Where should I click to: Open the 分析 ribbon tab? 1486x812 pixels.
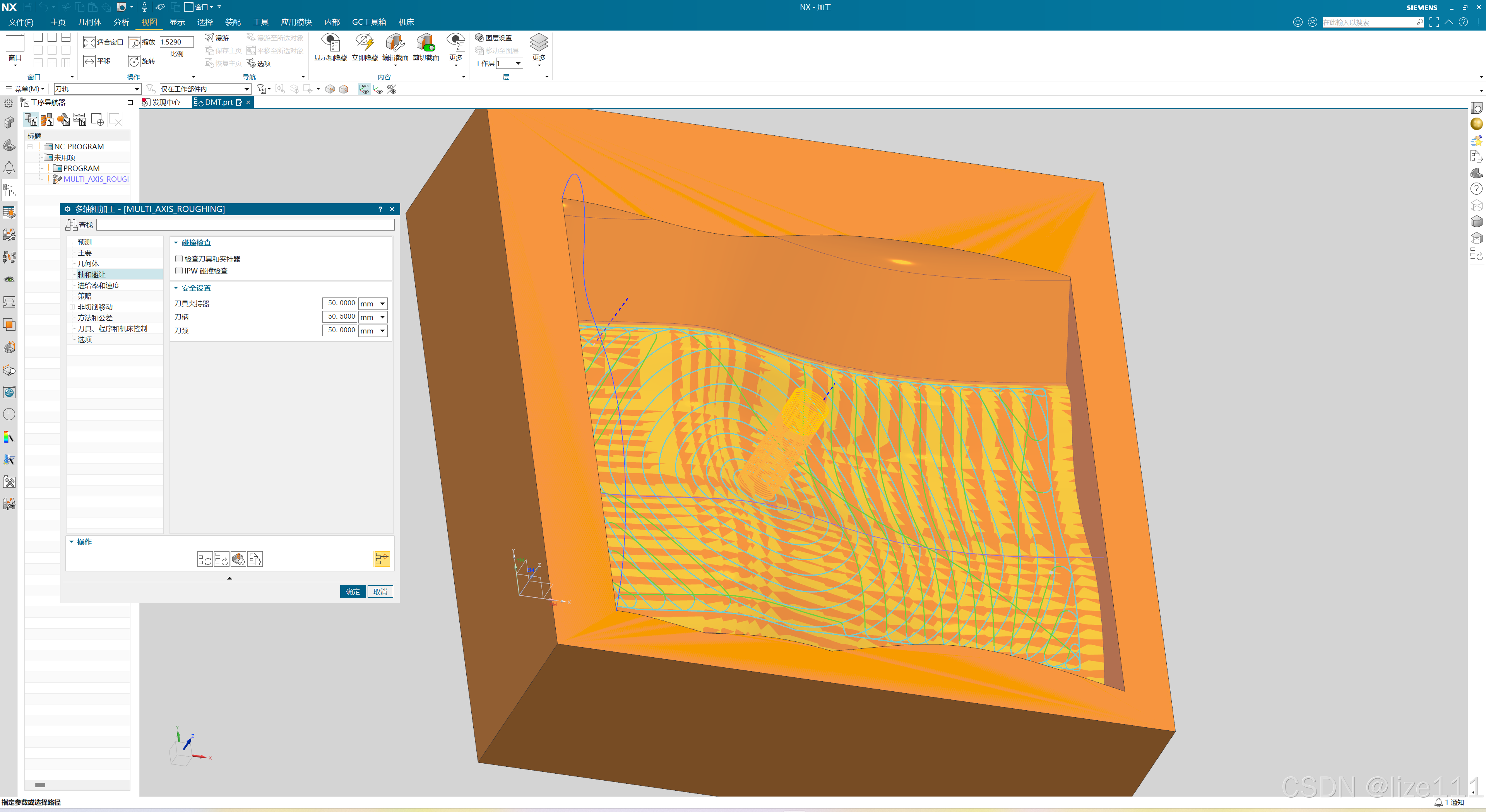pyautogui.click(x=121, y=22)
